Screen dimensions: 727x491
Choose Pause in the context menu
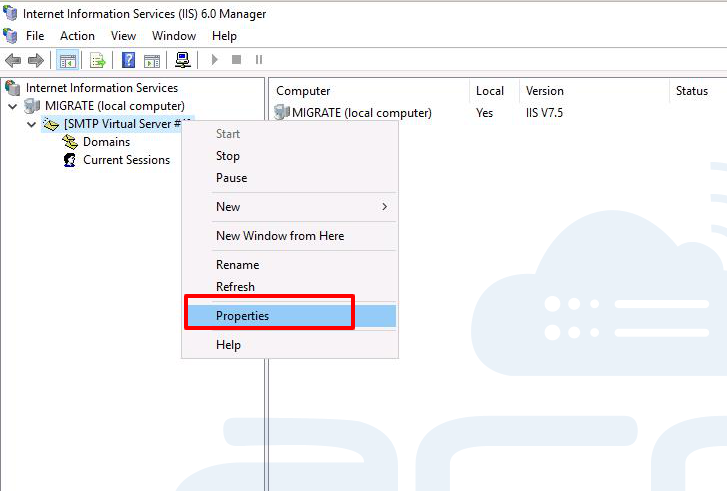(x=290, y=178)
